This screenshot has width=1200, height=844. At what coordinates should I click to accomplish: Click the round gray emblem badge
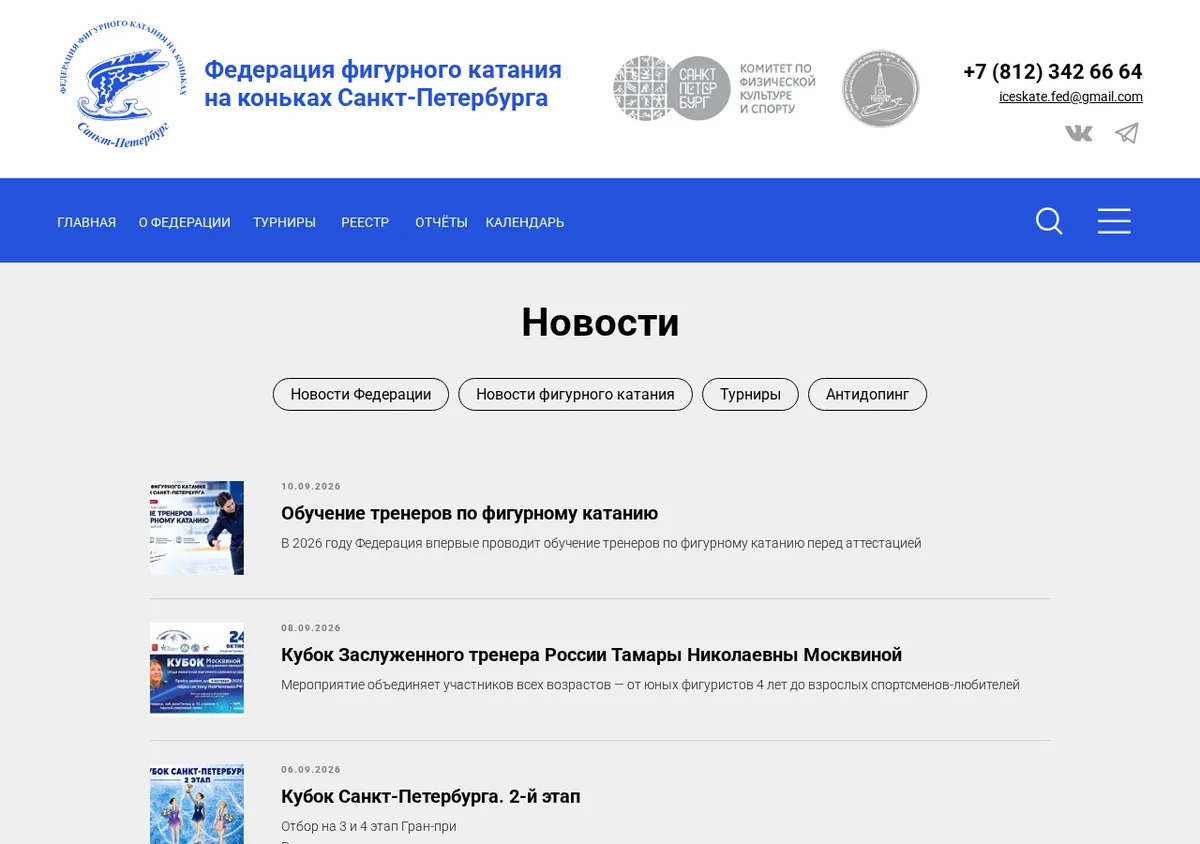pyautogui.click(x=880, y=88)
